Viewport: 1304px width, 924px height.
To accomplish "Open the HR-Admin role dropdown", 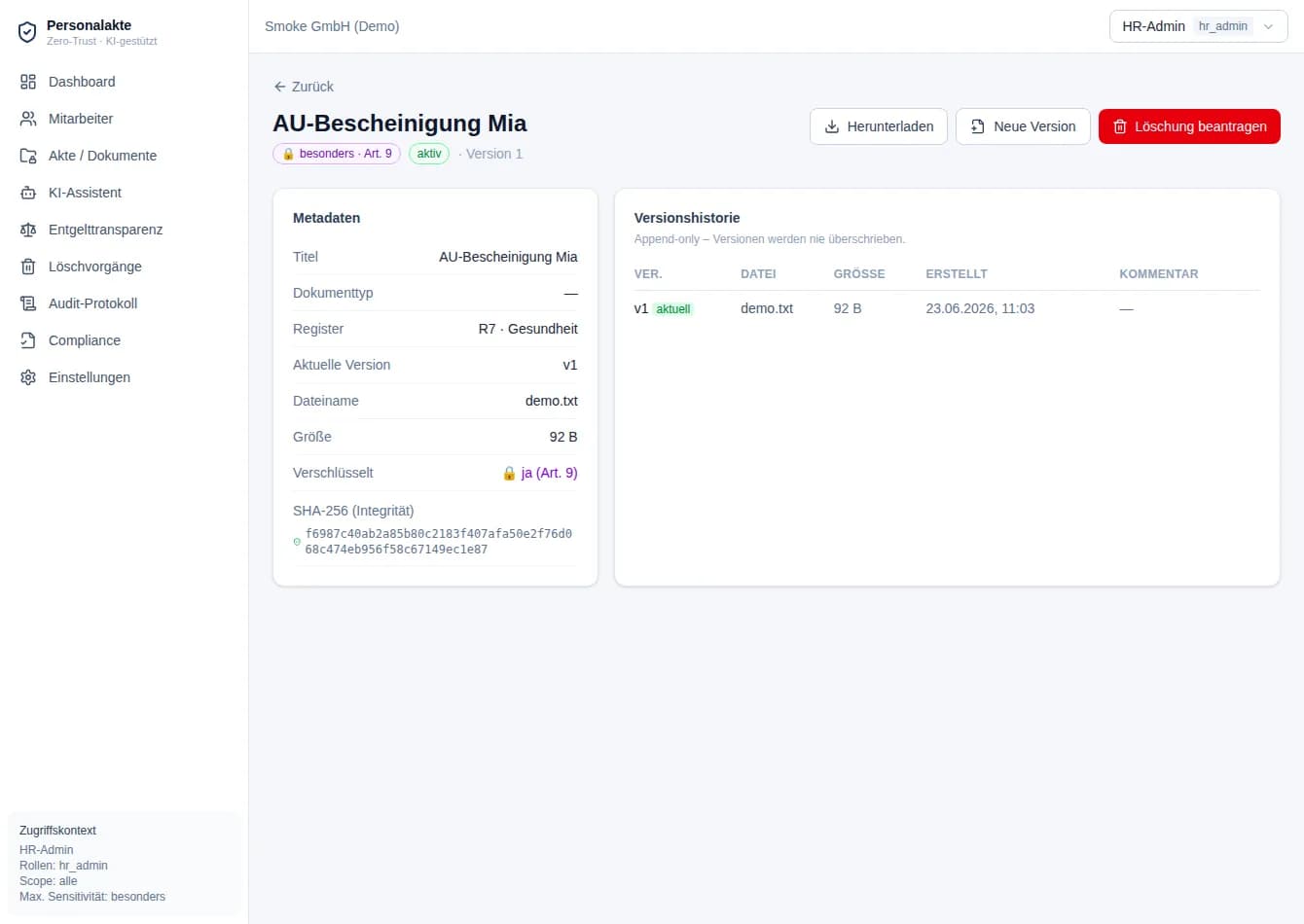I will [1198, 26].
